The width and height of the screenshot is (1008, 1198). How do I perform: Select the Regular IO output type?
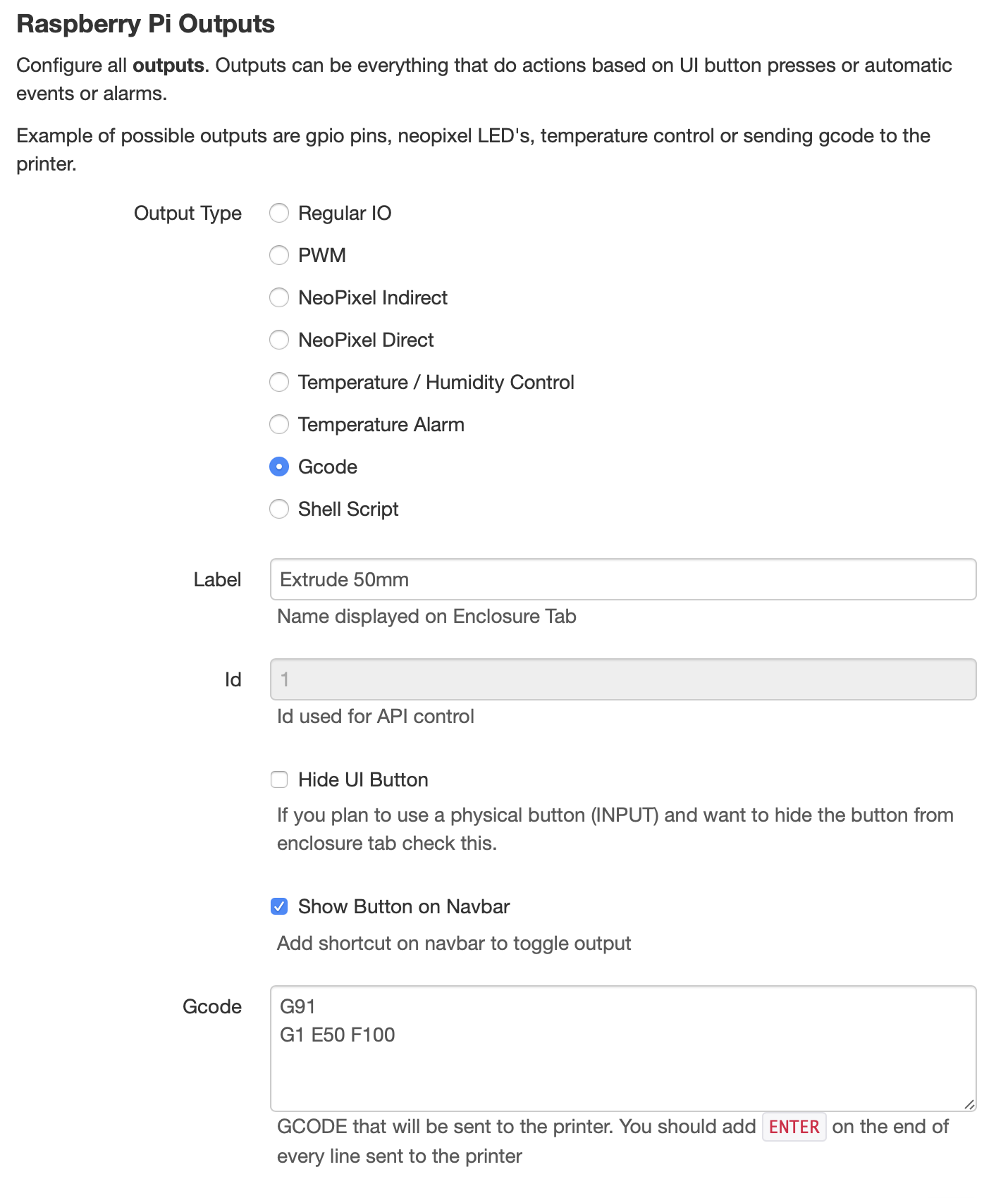[279, 213]
